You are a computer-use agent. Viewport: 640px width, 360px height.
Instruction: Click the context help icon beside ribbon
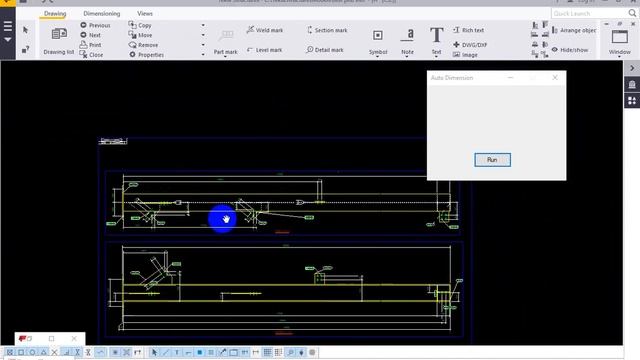point(25,50)
